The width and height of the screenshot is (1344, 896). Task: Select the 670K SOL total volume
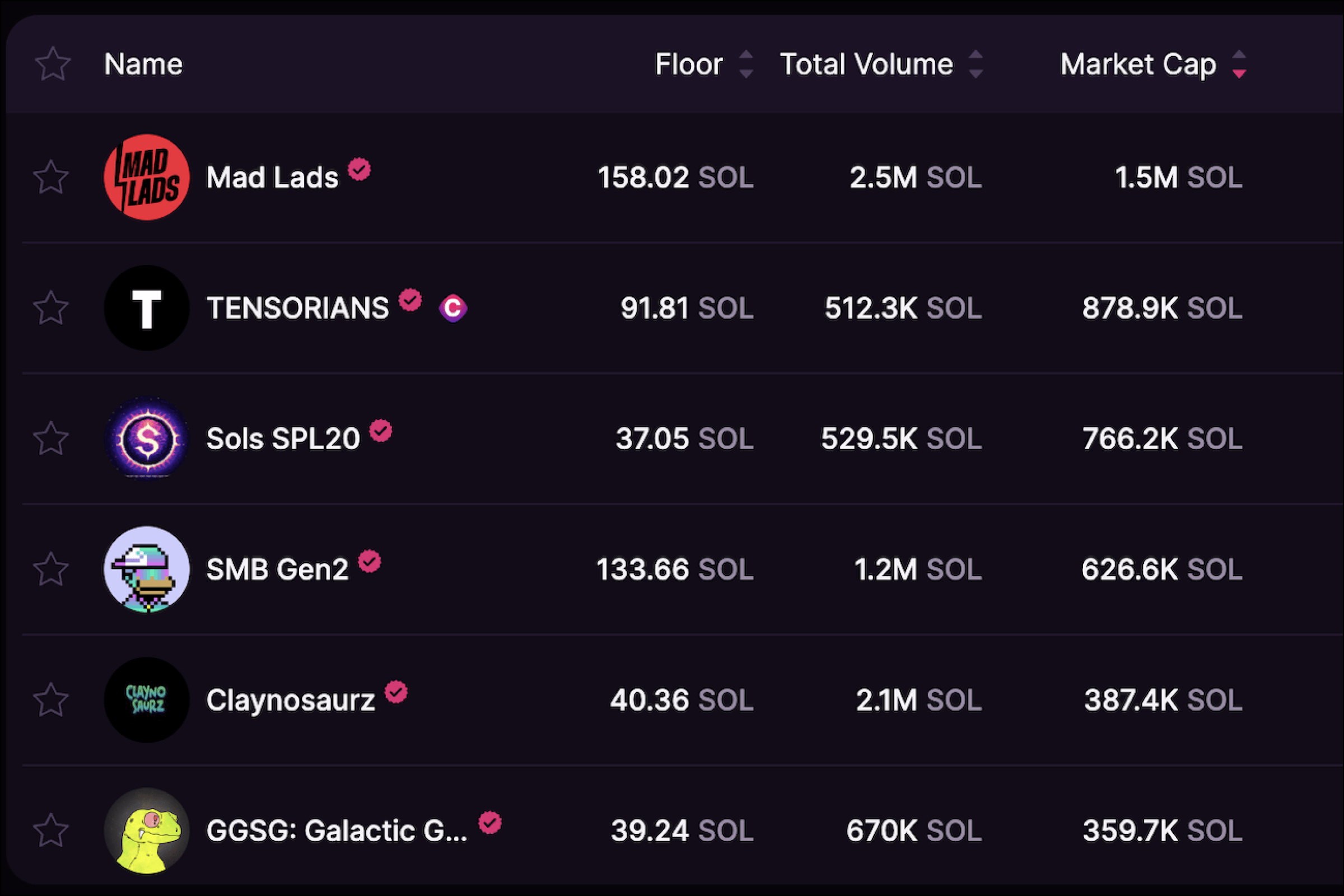click(914, 831)
